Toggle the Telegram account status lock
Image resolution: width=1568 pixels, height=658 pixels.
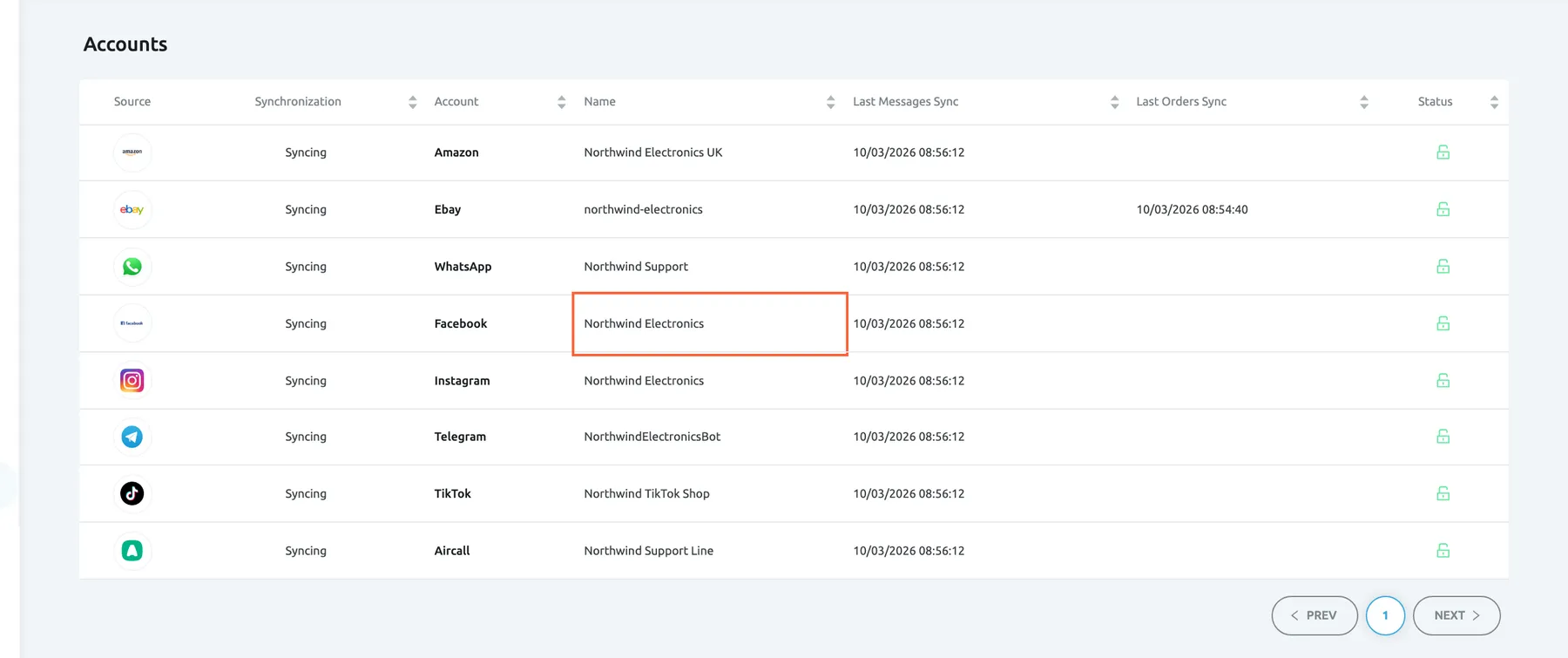tap(1443, 437)
